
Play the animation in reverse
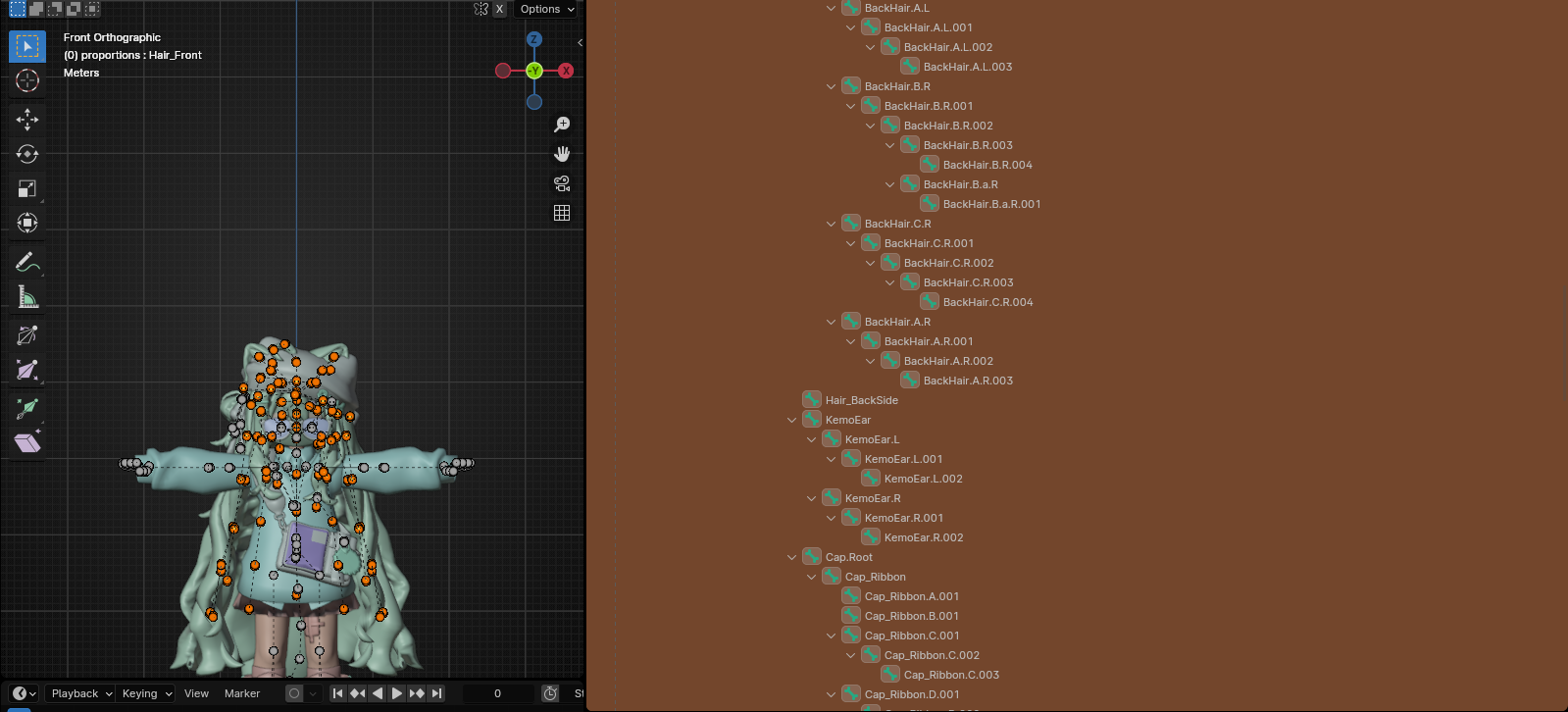(378, 693)
